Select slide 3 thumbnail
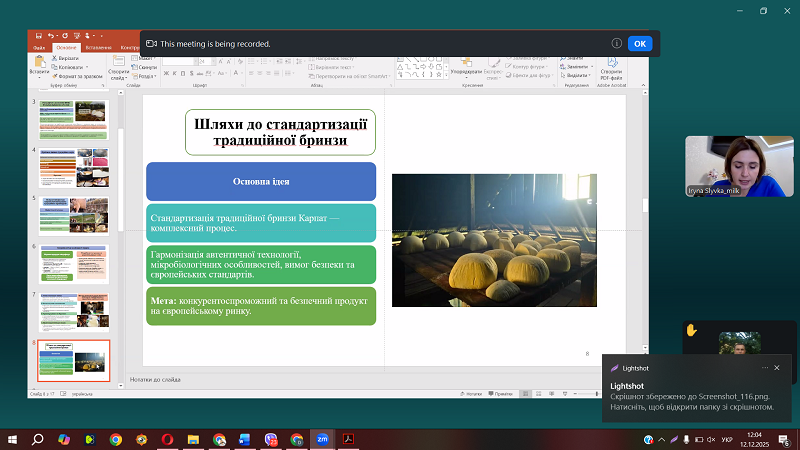The image size is (800, 450). pyautogui.click(x=74, y=120)
